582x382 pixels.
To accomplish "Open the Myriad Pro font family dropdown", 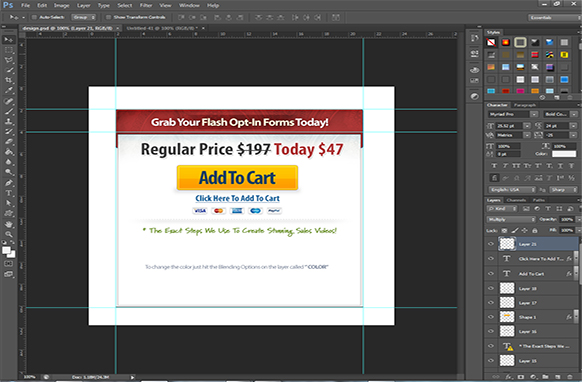I will (513, 114).
